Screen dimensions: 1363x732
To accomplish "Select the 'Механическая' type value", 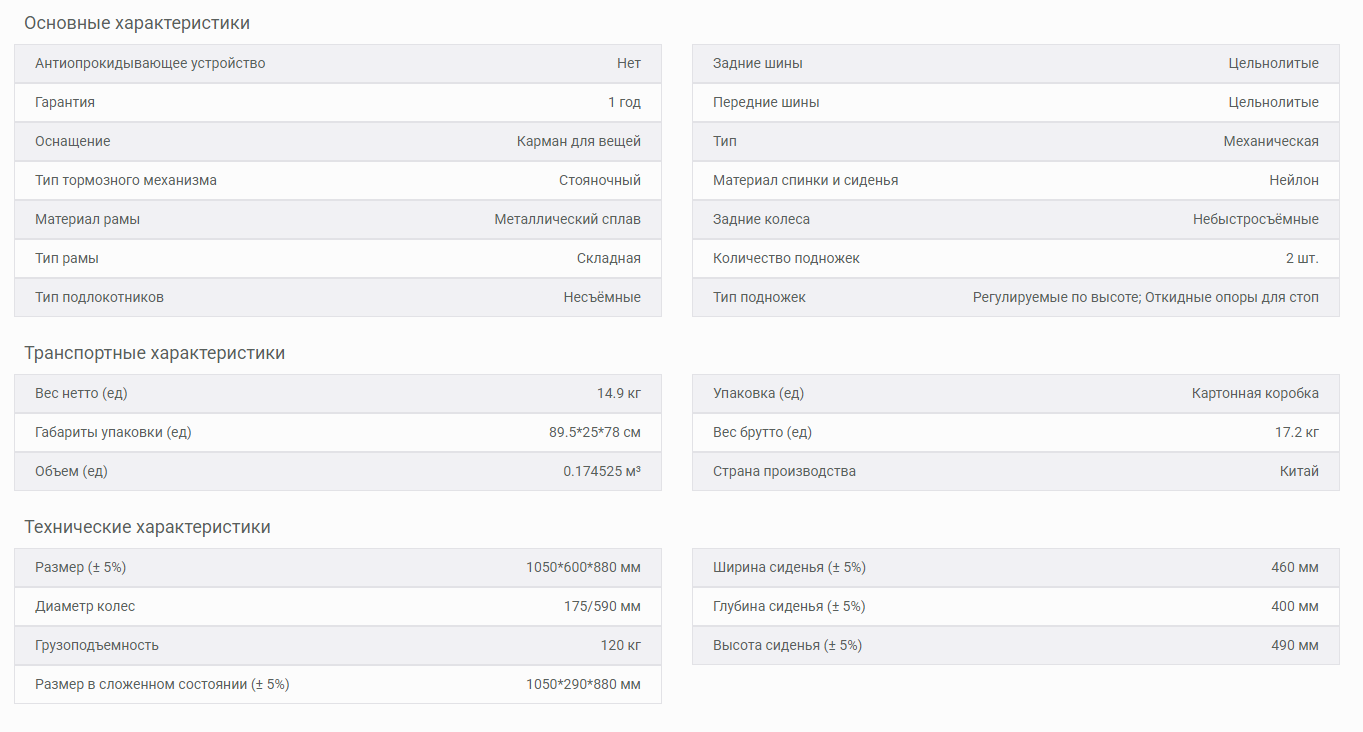I will pyautogui.click(x=1270, y=141).
